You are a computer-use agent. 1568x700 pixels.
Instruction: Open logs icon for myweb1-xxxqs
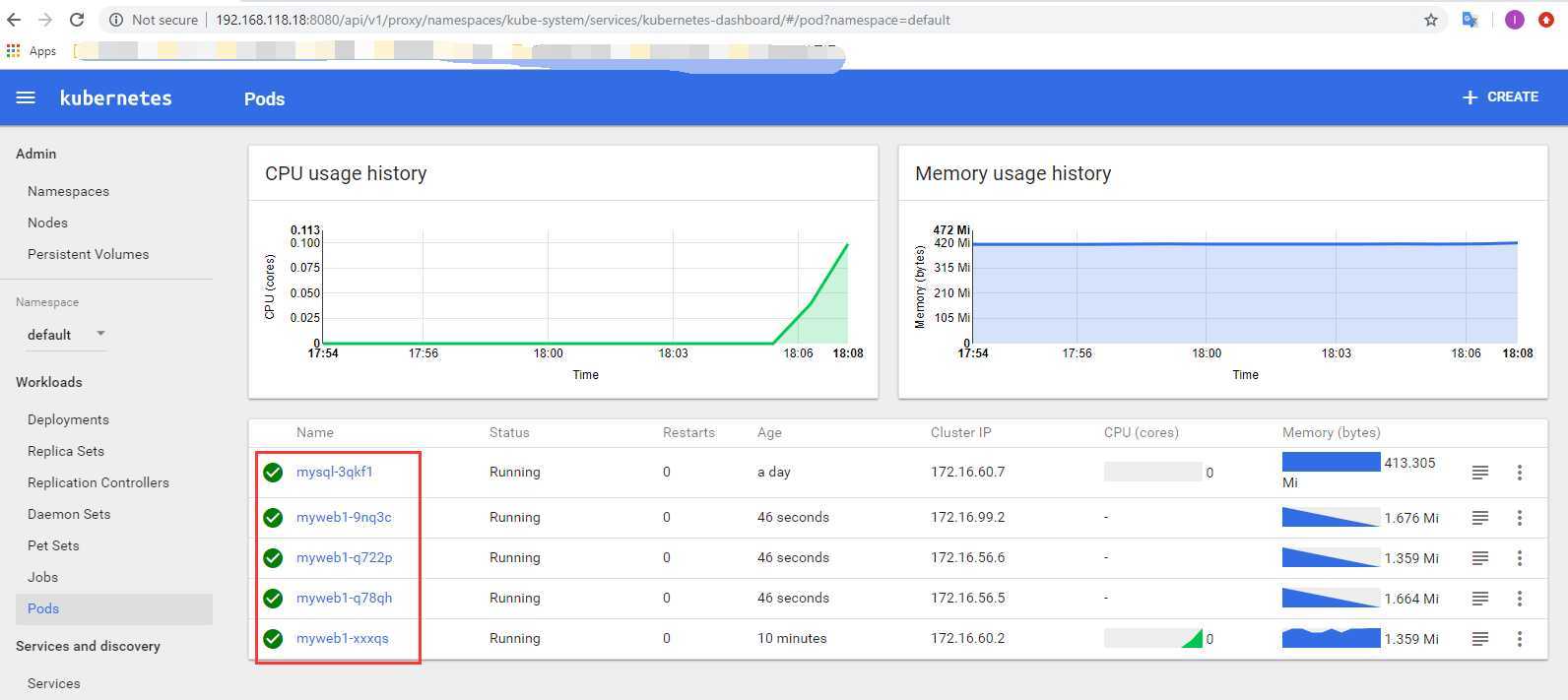tap(1479, 639)
